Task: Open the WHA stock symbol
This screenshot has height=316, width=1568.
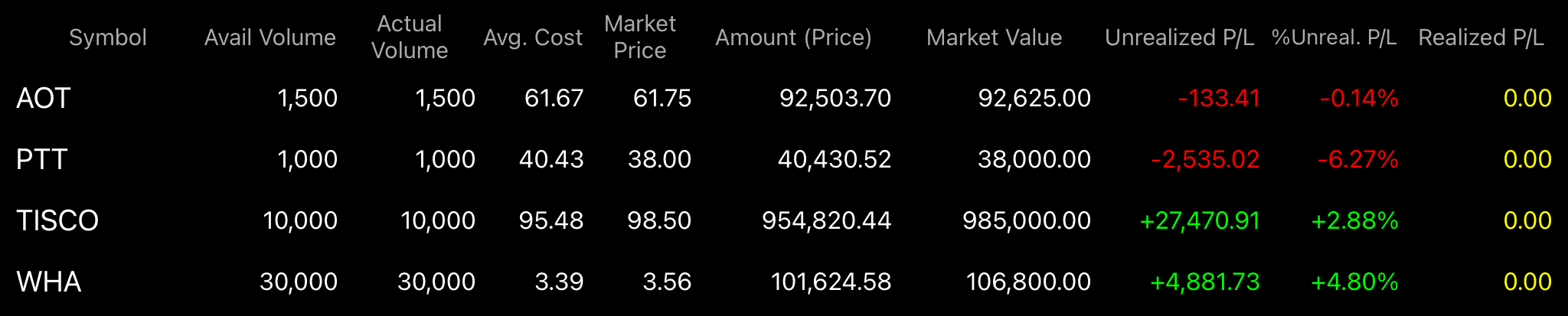Action: pyautogui.click(x=49, y=282)
